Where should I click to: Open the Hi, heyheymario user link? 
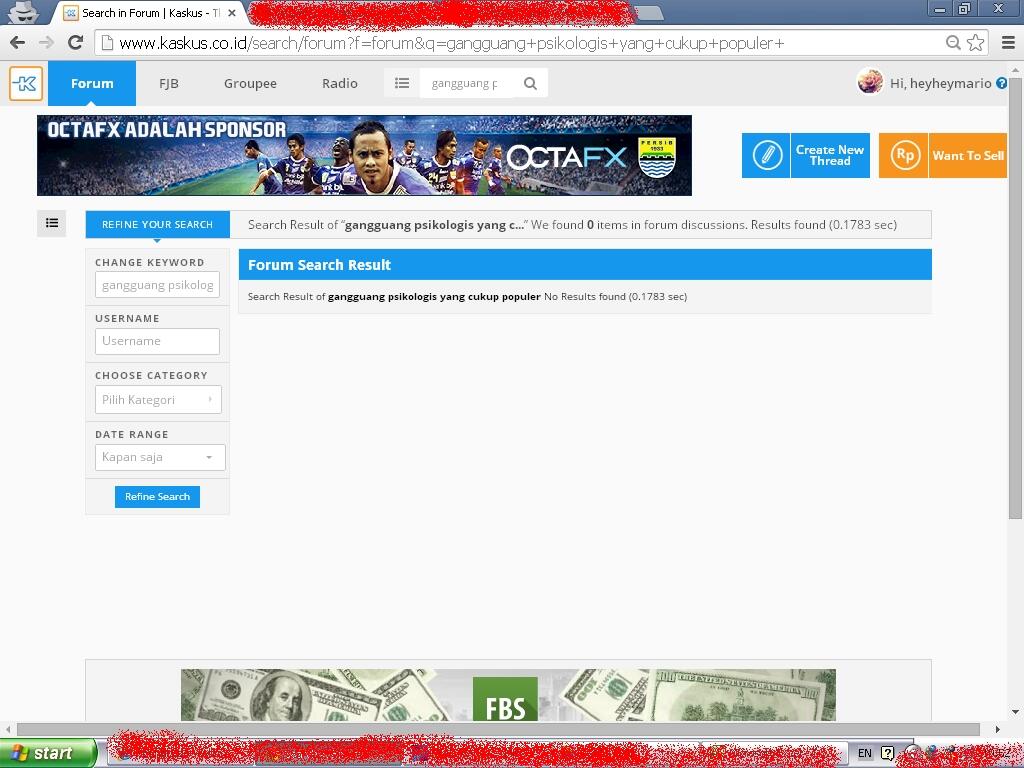point(940,84)
